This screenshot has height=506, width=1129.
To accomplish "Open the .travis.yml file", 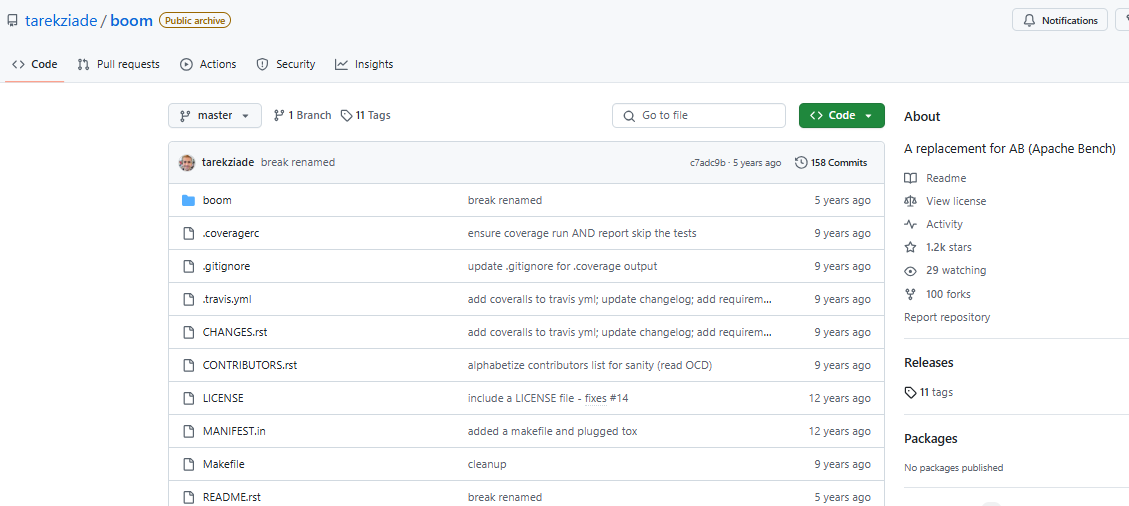I will pos(227,299).
